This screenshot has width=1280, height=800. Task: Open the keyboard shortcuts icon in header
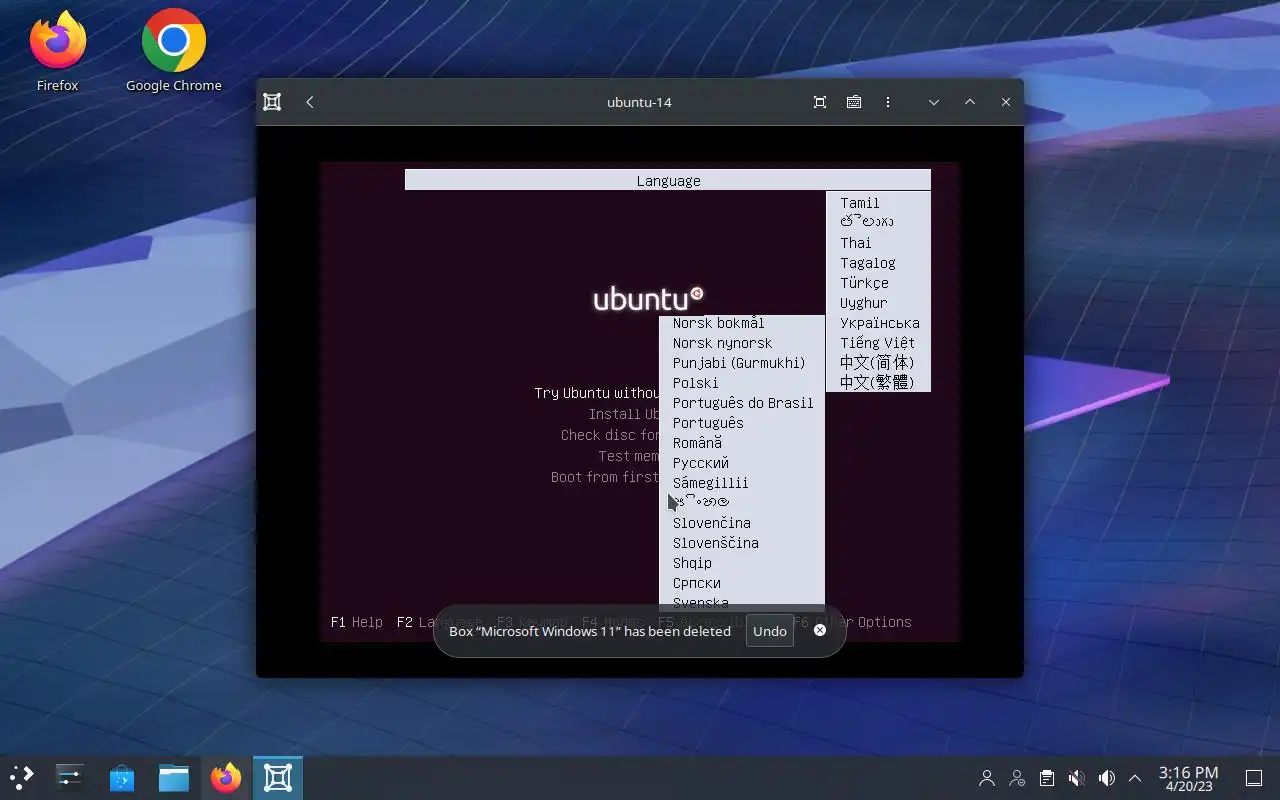[x=854, y=102]
